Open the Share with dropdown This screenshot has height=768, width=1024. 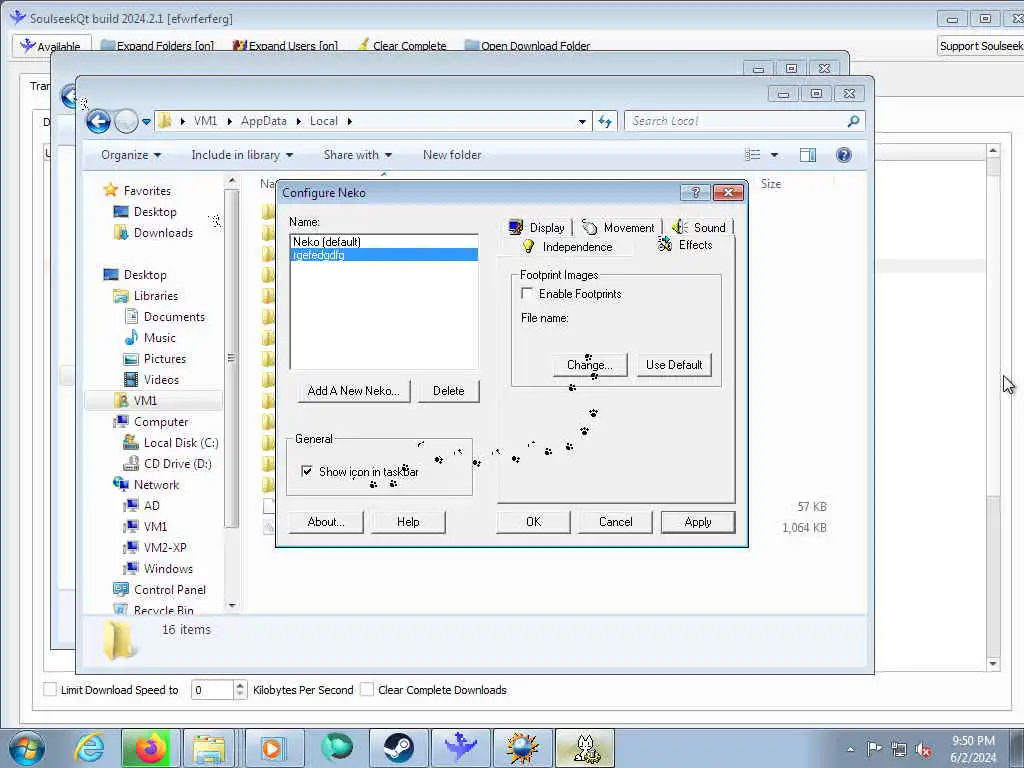tap(357, 155)
